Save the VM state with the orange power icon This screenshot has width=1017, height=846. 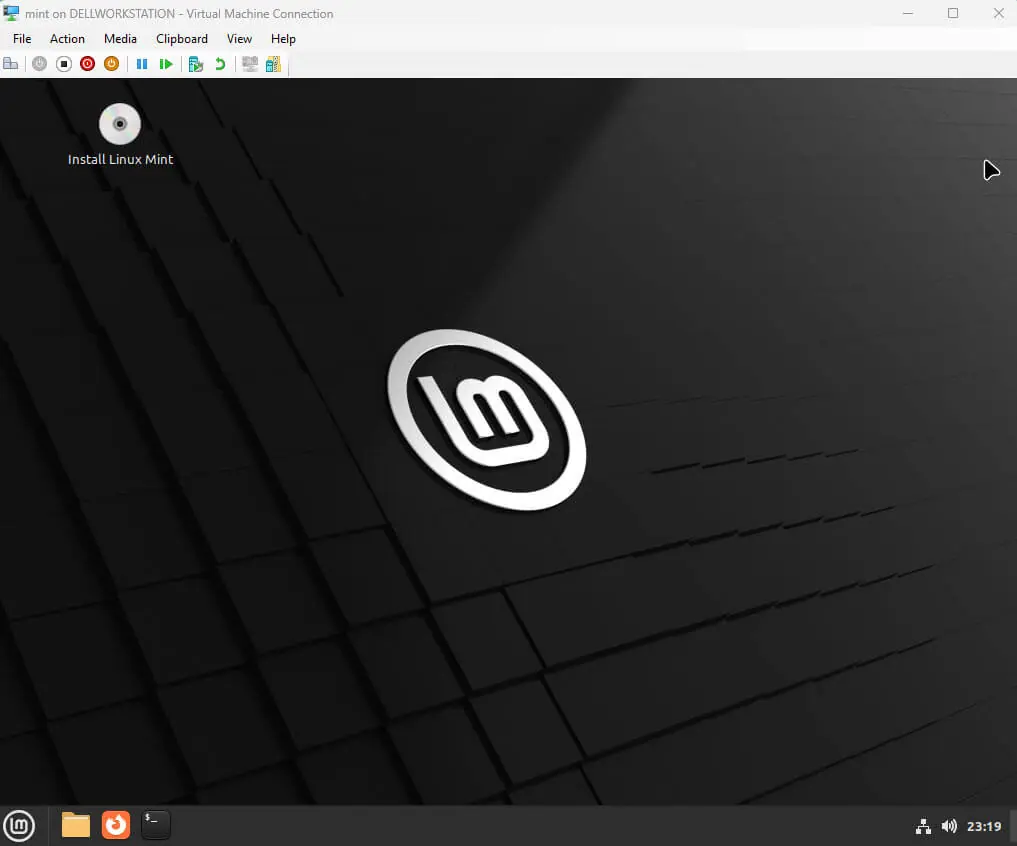click(x=112, y=64)
